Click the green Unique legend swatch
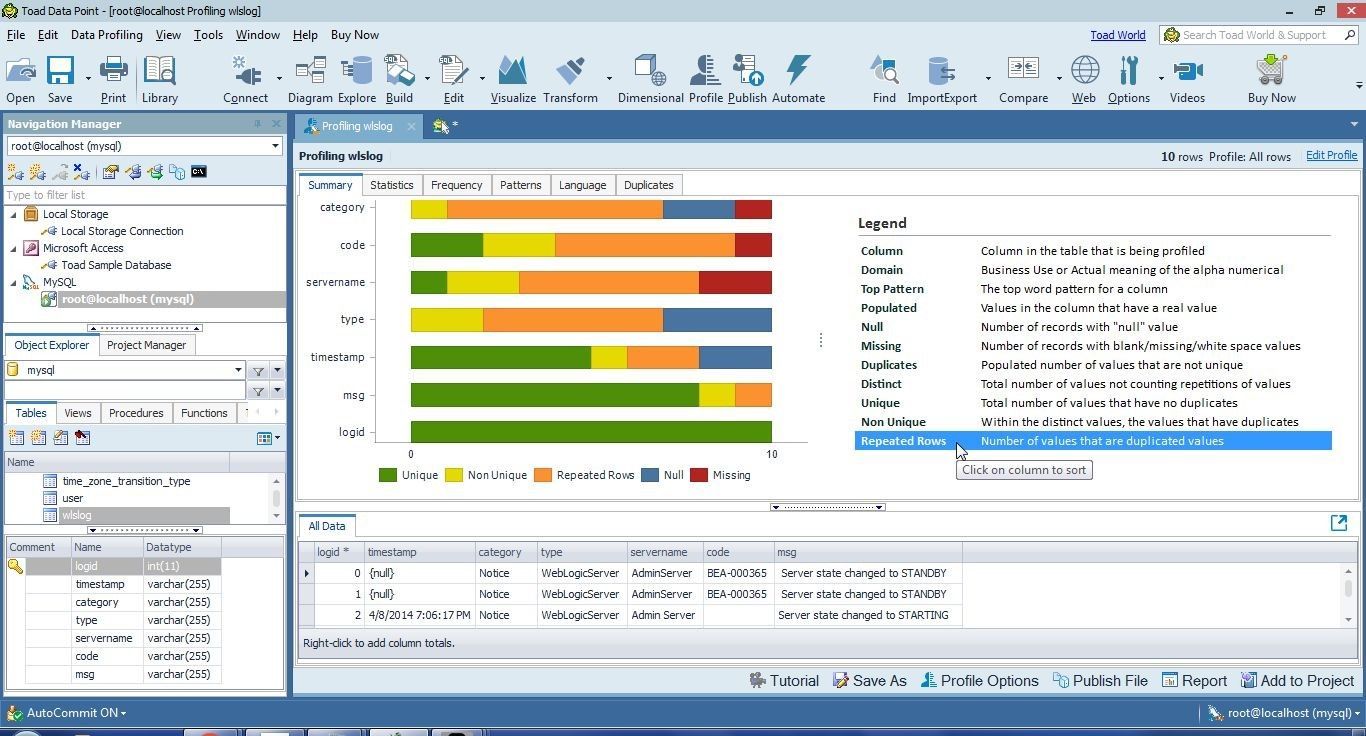Image resolution: width=1366 pixels, height=736 pixels. click(x=388, y=476)
